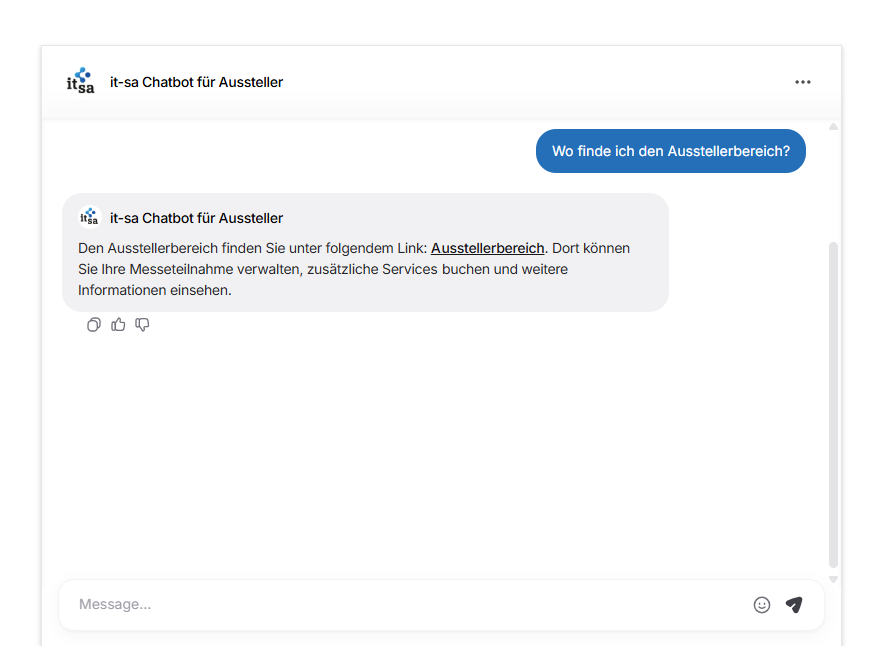The width and height of the screenshot is (878, 646).
Task: Open the emoji picker
Action: pyautogui.click(x=762, y=605)
